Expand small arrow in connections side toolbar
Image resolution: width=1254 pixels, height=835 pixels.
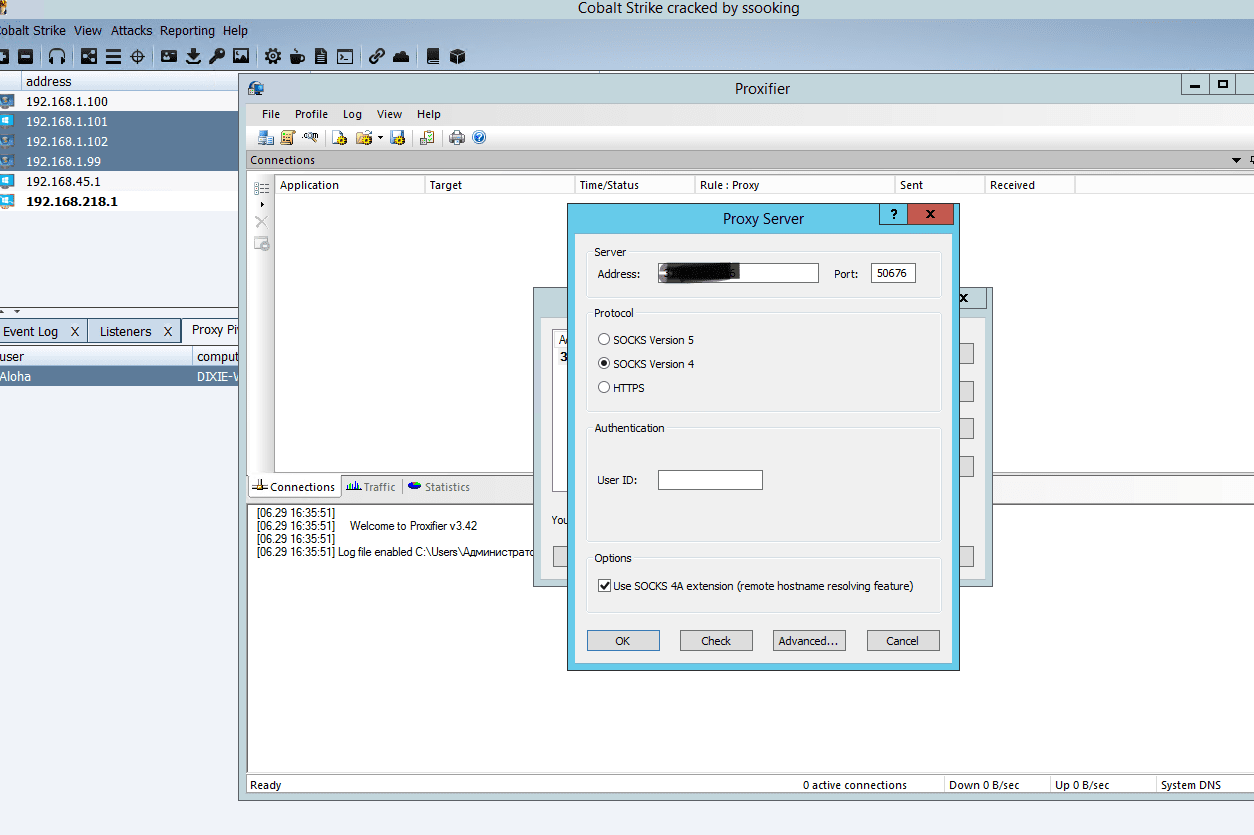(x=262, y=205)
